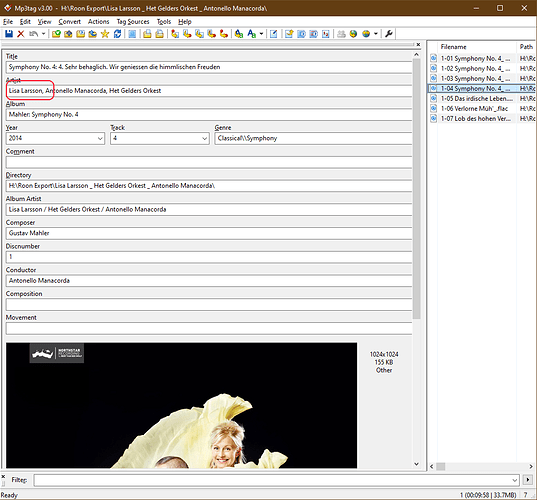Click into the Artist field

(209, 91)
